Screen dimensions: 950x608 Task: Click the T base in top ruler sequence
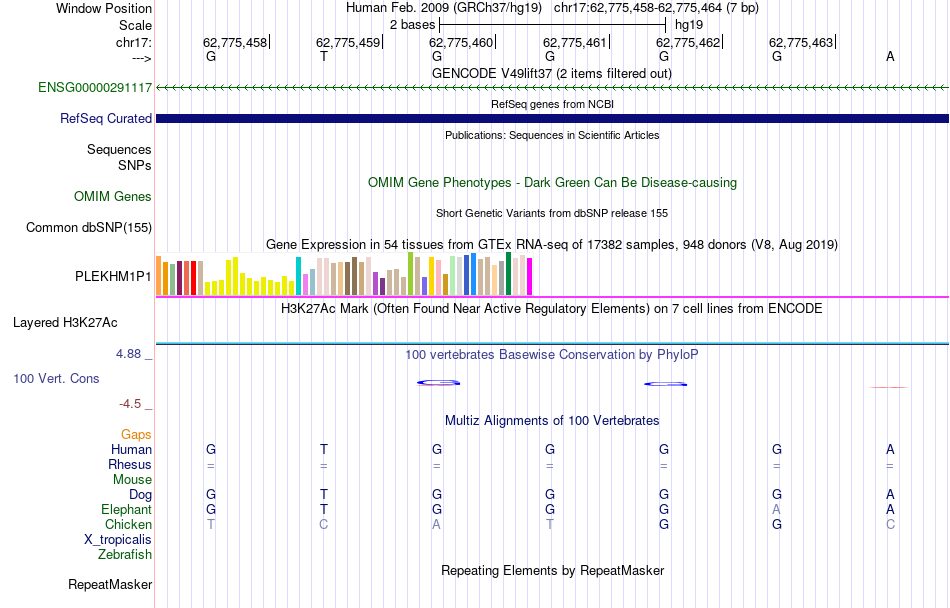click(324, 57)
